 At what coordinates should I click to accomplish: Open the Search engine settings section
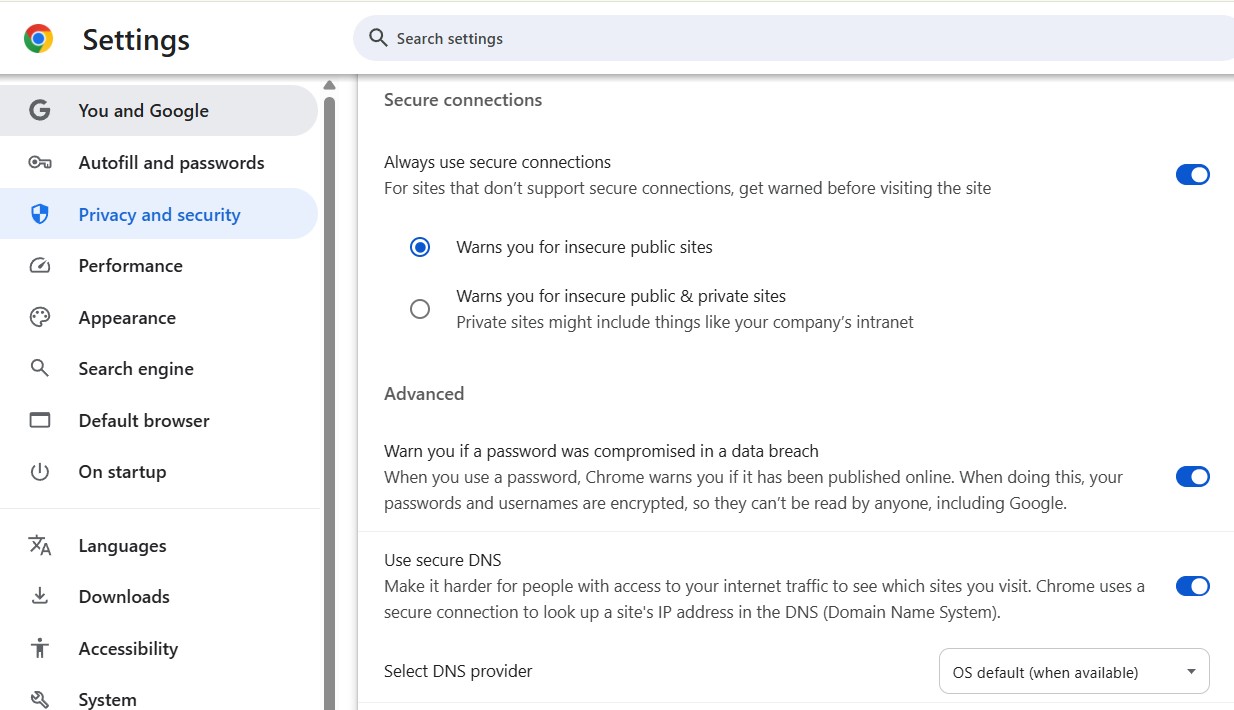click(x=136, y=369)
